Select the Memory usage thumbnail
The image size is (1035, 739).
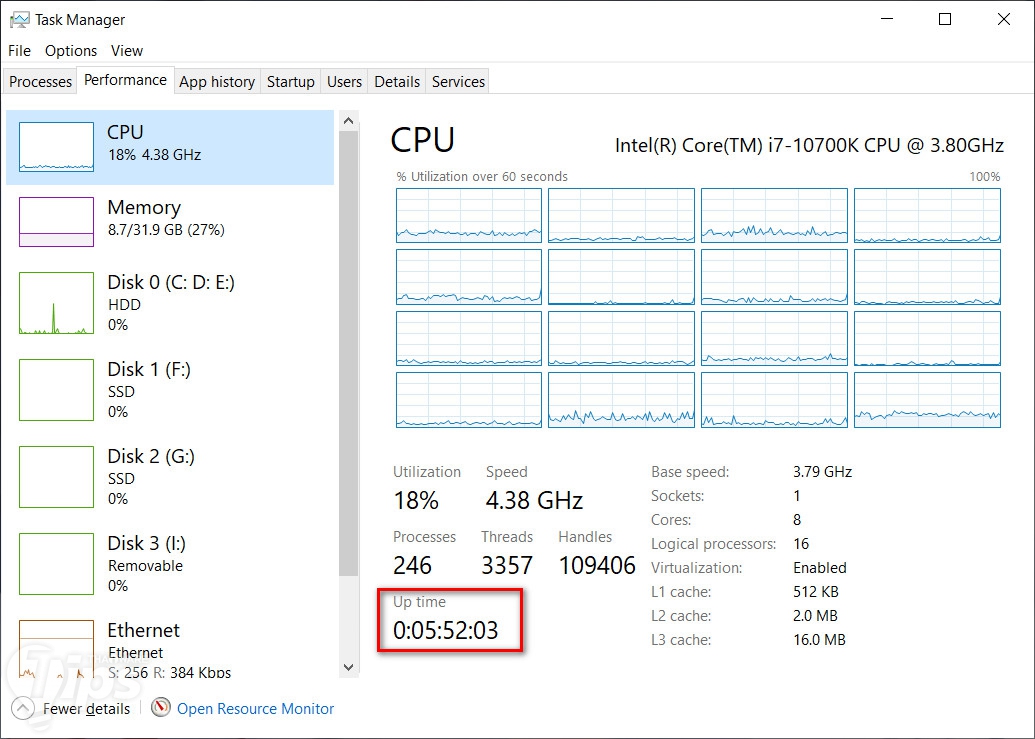click(56, 222)
